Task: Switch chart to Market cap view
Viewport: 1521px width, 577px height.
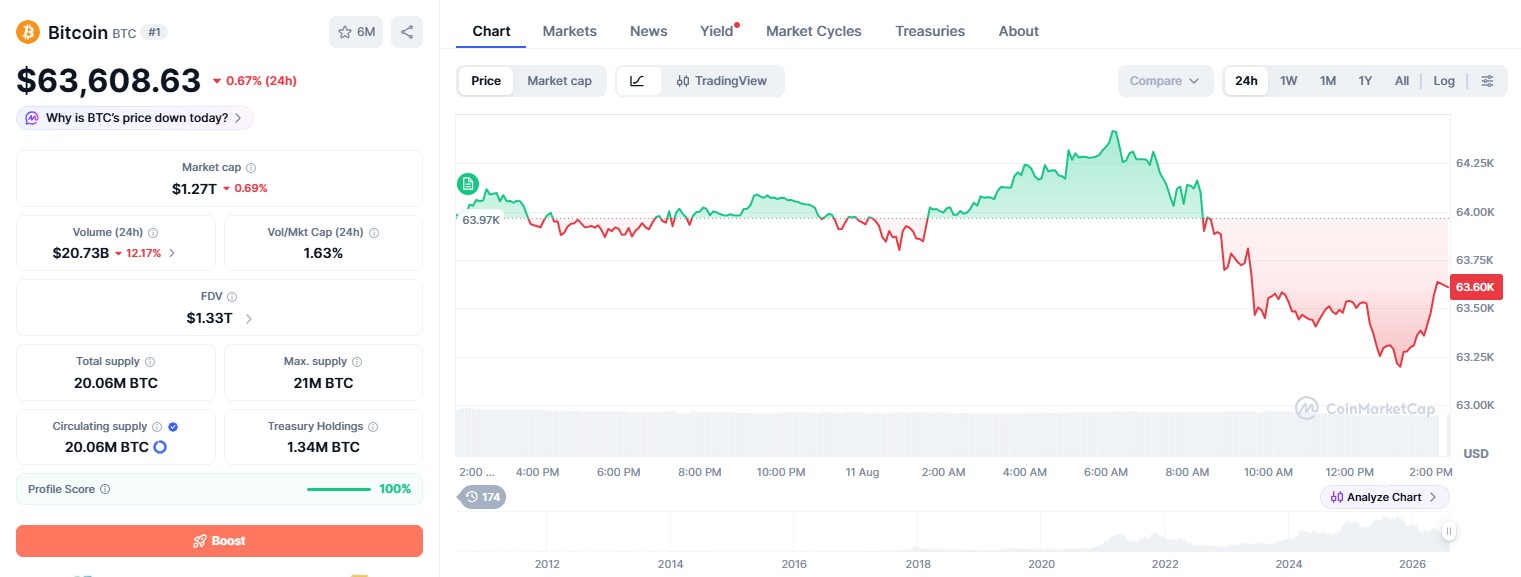Action: coord(559,81)
